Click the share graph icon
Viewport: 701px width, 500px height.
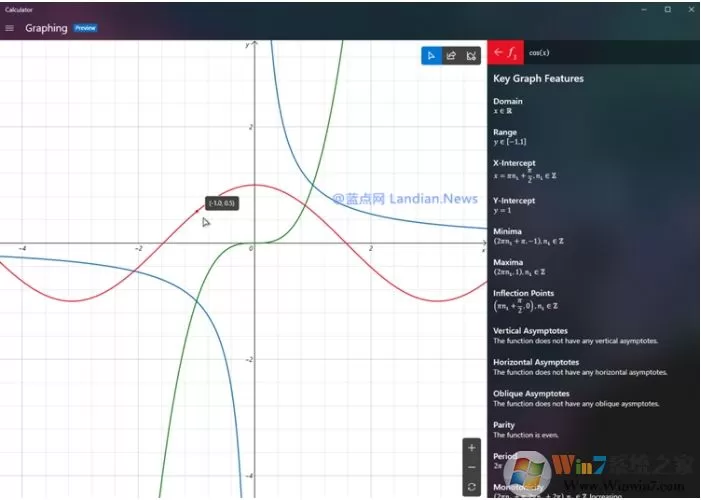point(451,56)
